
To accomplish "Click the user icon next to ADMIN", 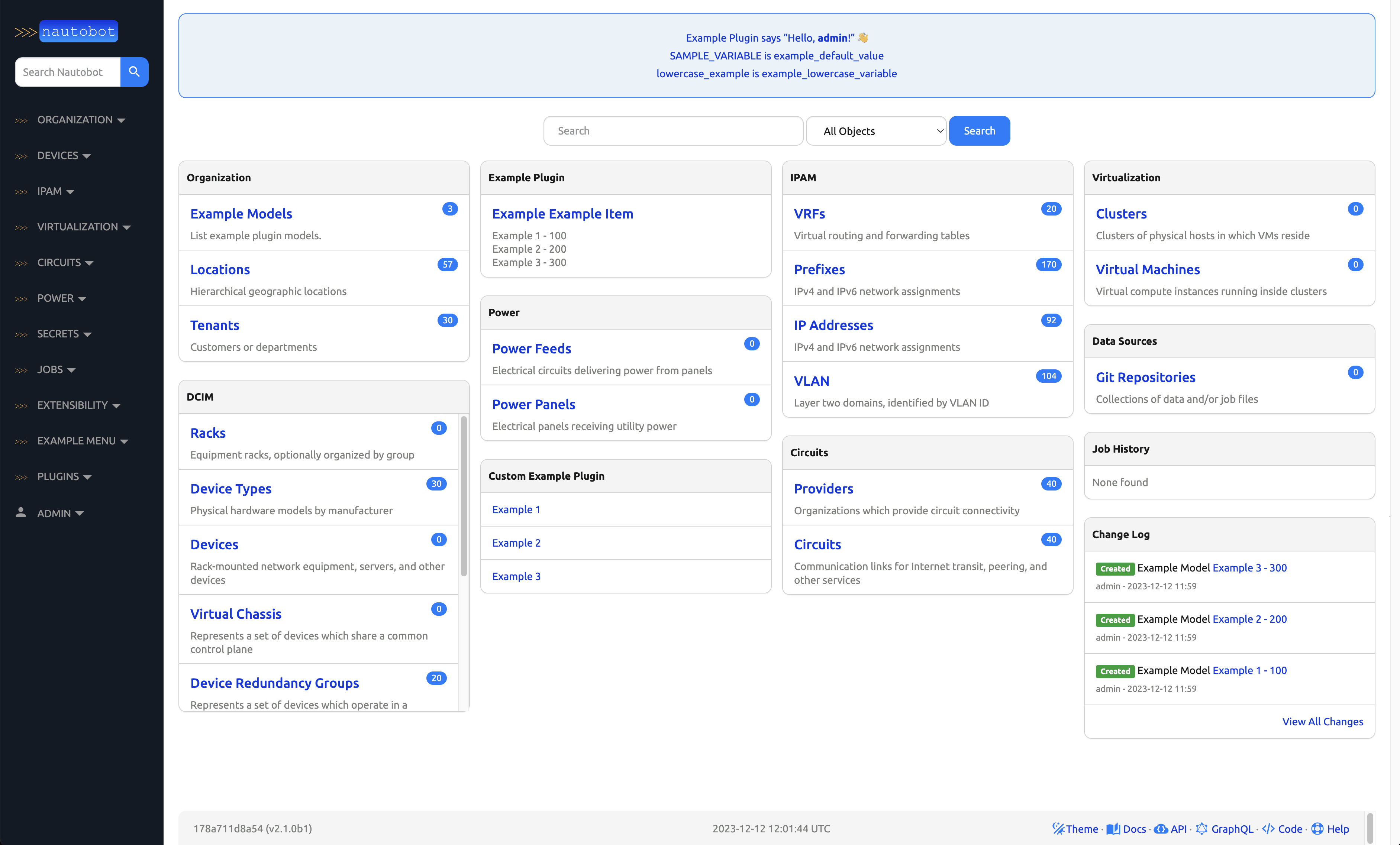I will point(21,513).
